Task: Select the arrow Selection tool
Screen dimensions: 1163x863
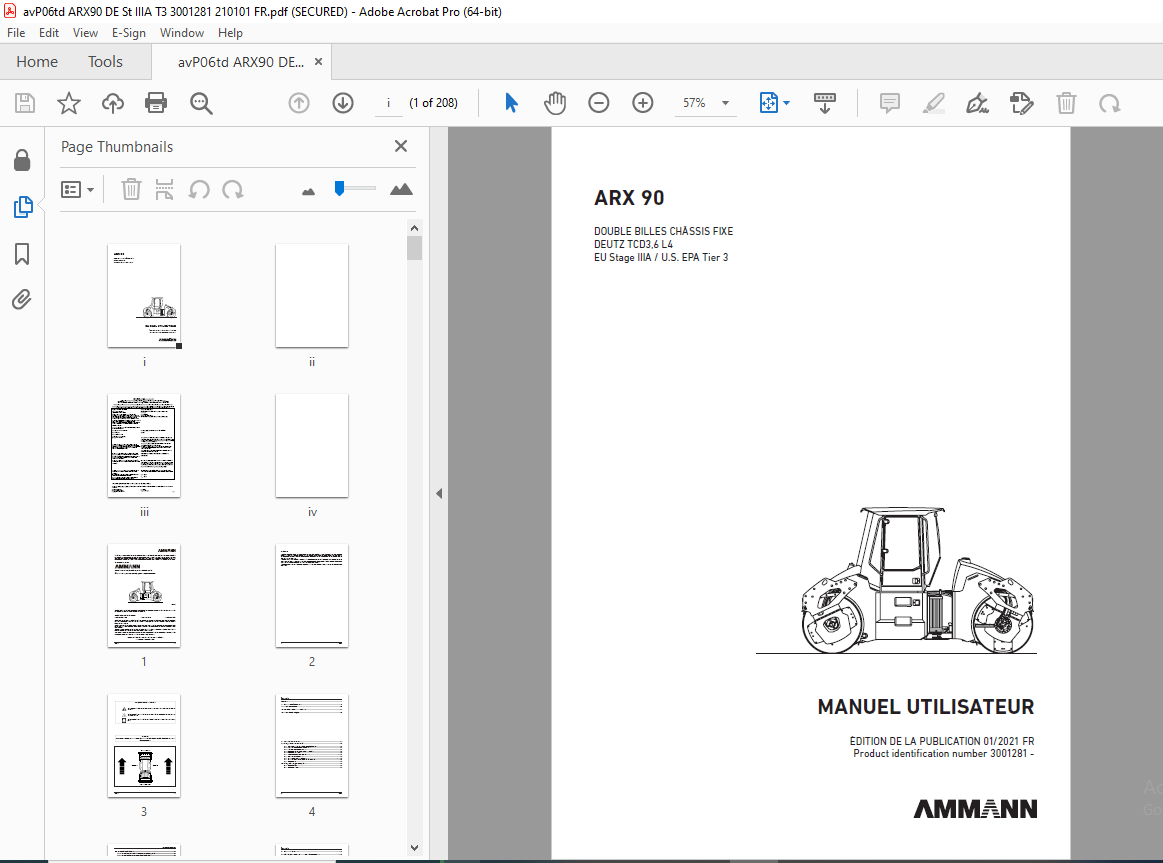Action: (x=511, y=103)
